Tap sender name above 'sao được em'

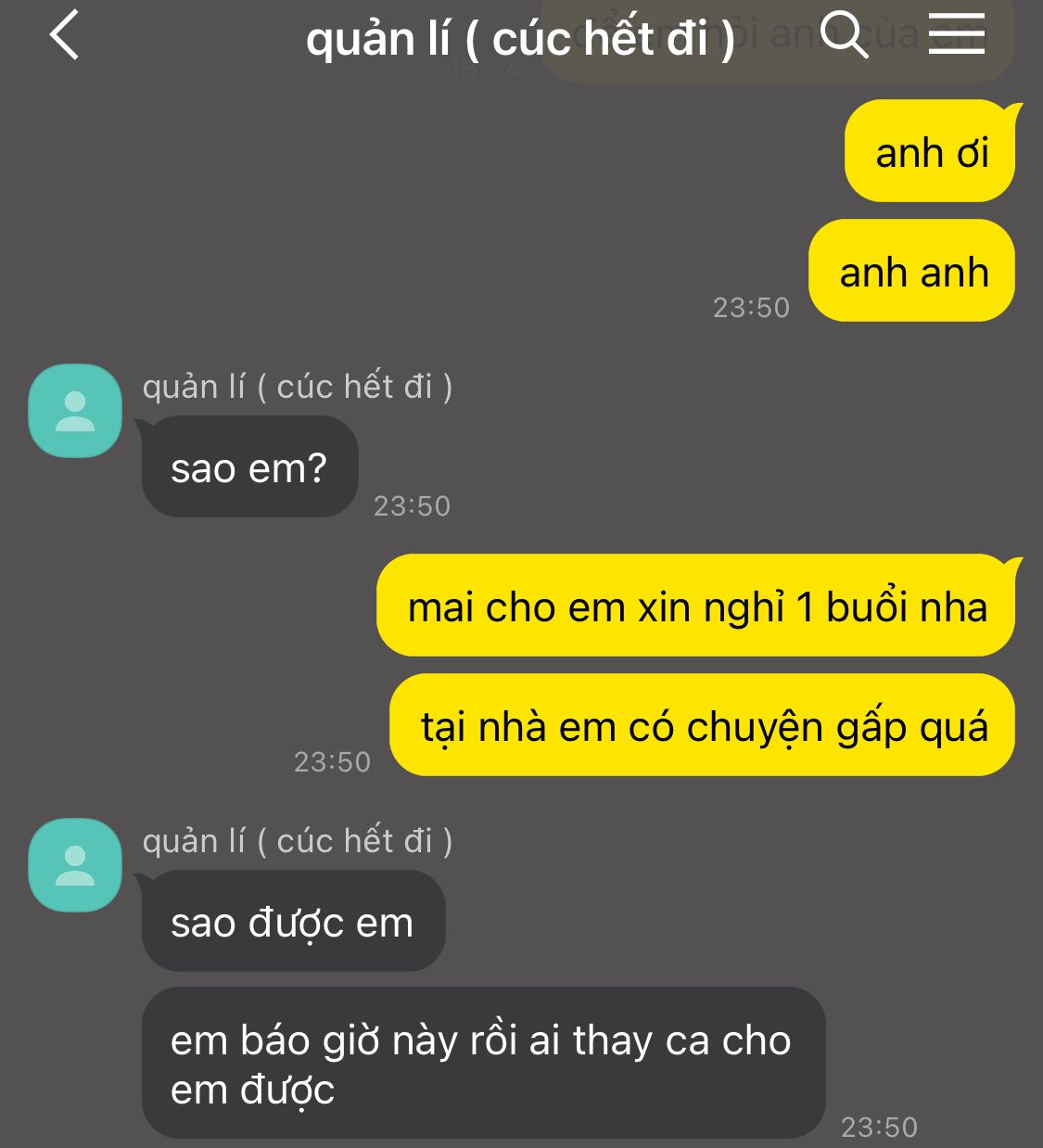(x=298, y=840)
